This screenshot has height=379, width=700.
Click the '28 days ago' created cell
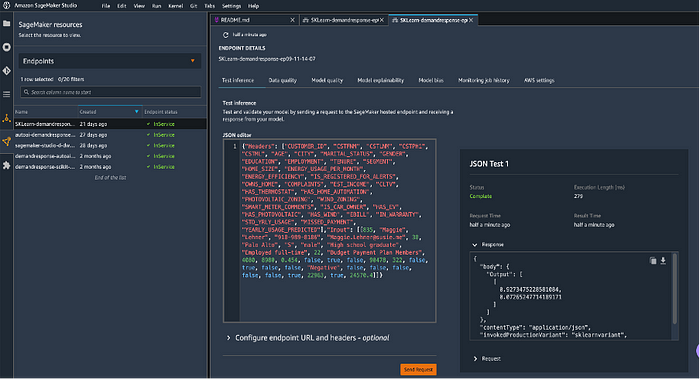93,146
